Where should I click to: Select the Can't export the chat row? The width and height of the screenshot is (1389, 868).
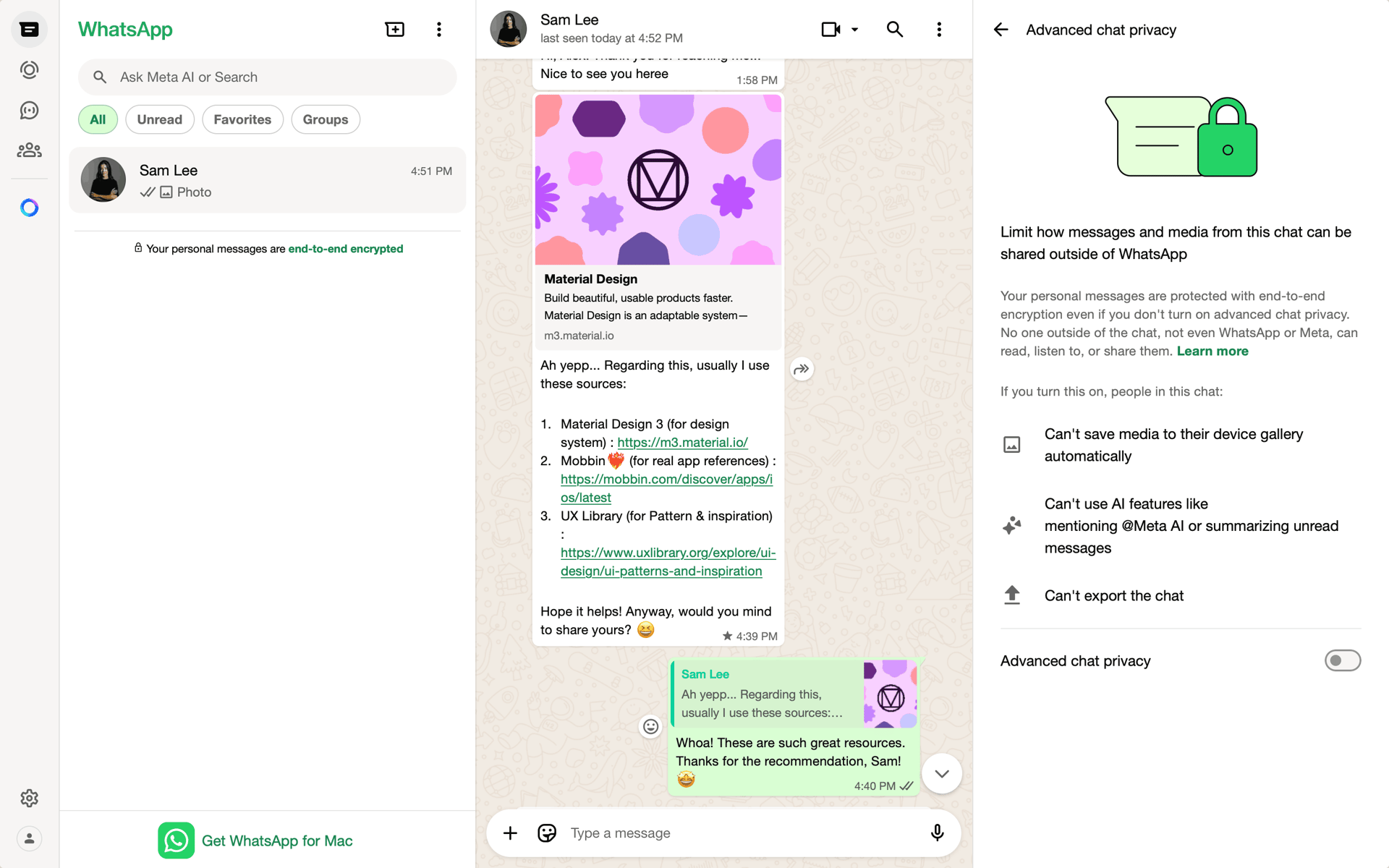1181,596
